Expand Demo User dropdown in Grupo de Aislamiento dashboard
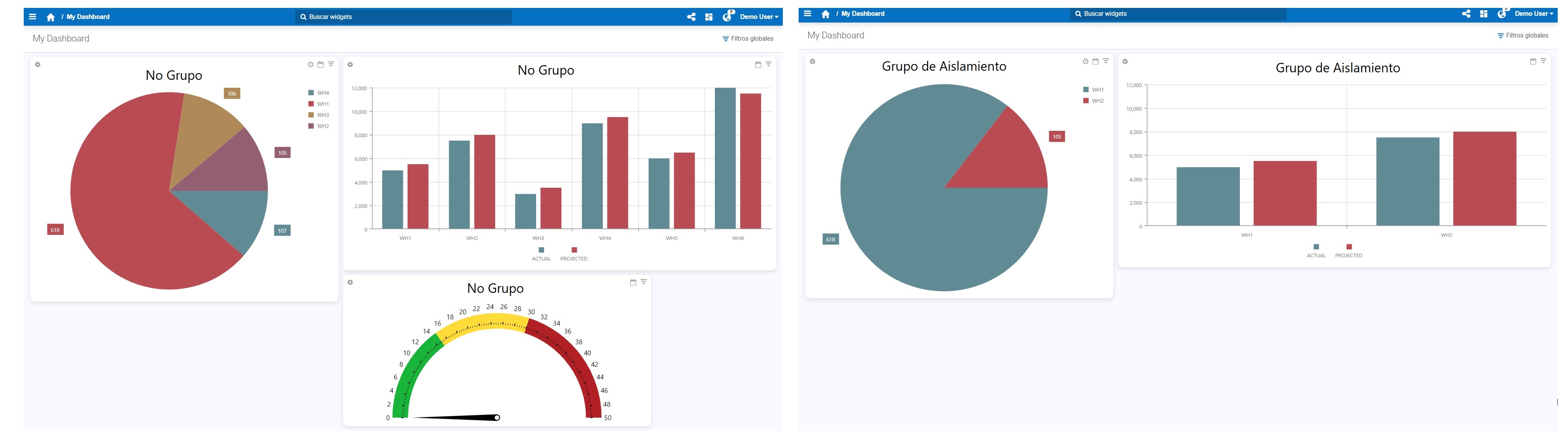1568x445 pixels. (x=1533, y=14)
